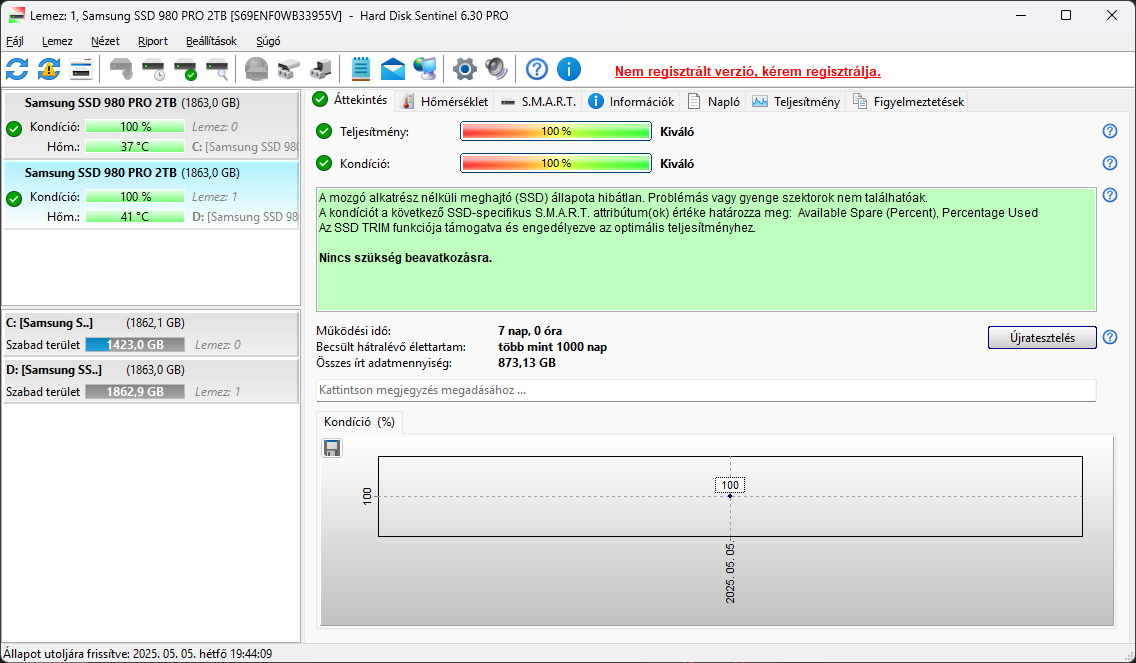Click the 1423,0 GB free space bar
The width and height of the screenshot is (1136, 663).
[x=135, y=345]
